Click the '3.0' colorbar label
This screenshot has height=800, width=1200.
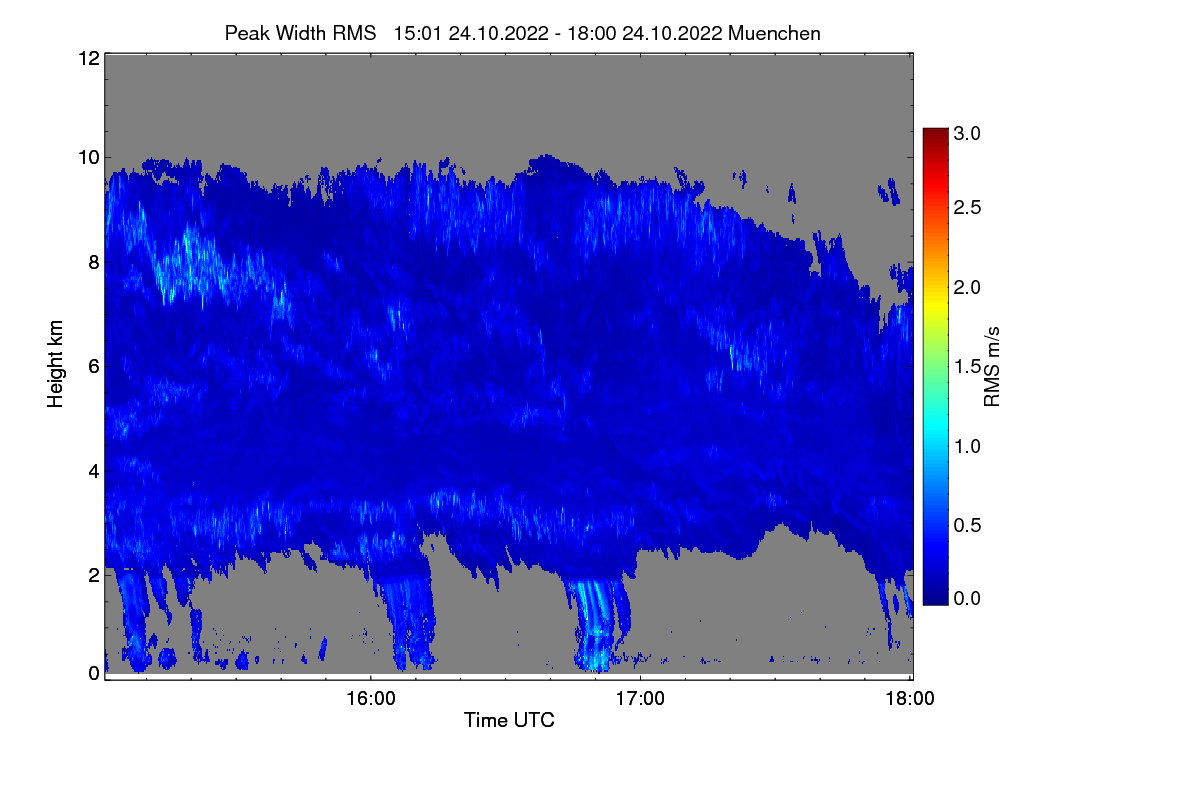pyautogui.click(x=968, y=133)
